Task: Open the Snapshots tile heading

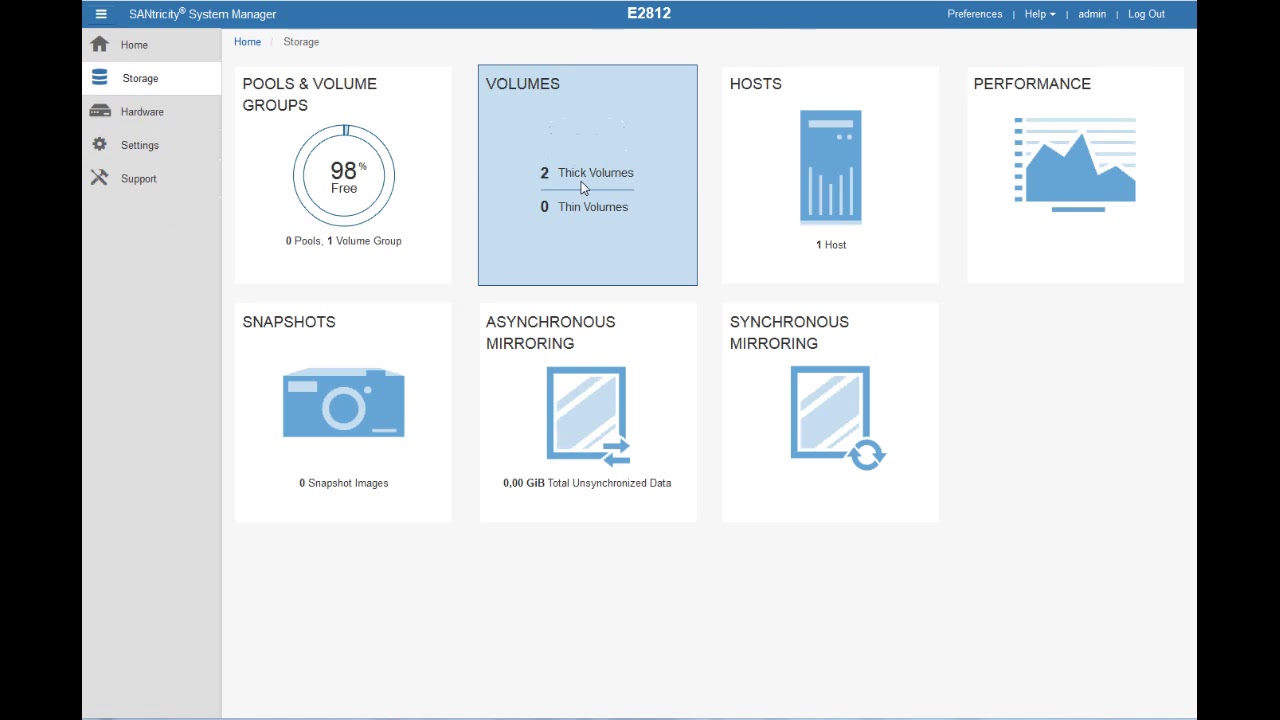Action: pos(289,322)
